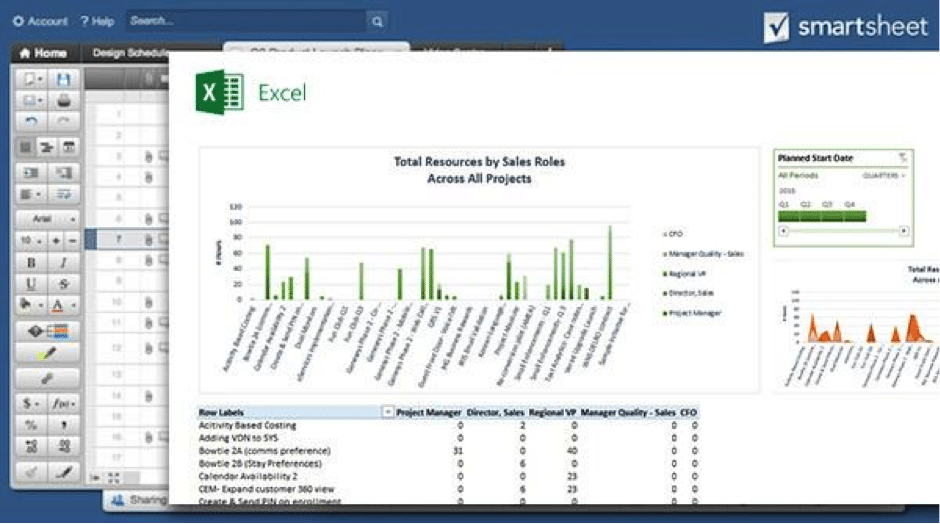Click the 'Acitivity Based Costing' row label

click(x=247, y=425)
